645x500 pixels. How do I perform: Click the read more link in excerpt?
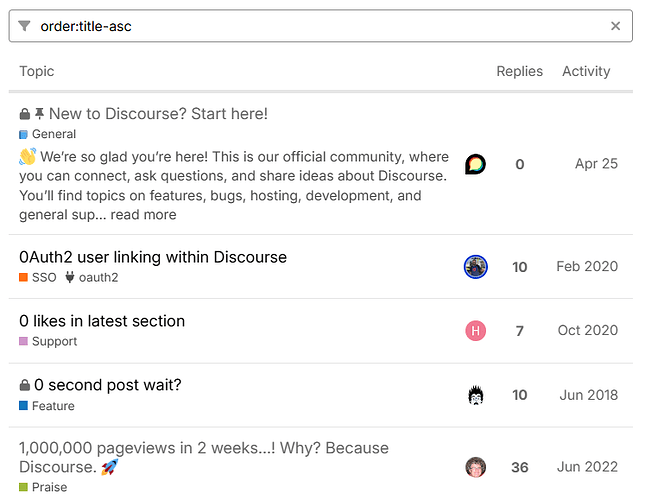pyautogui.click(x=143, y=215)
